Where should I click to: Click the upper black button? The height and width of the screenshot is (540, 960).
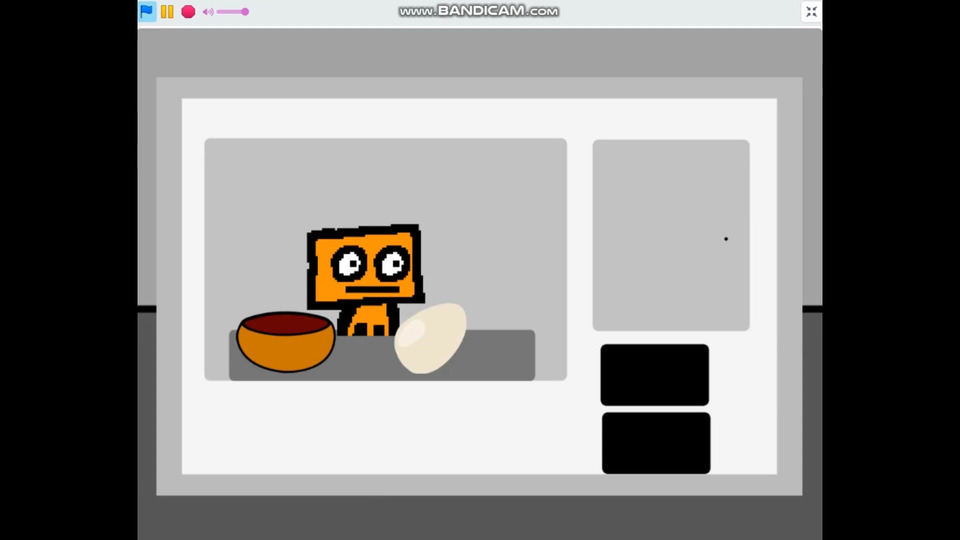pos(654,375)
